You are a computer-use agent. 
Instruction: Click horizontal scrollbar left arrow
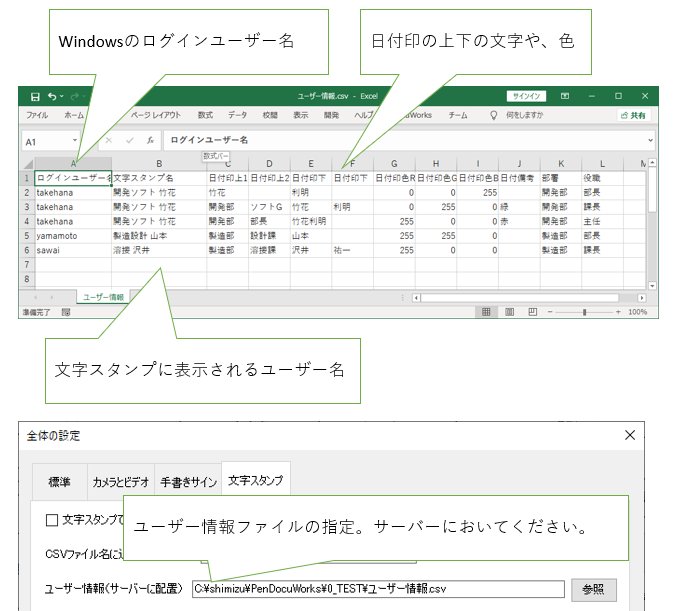[416, 298]
